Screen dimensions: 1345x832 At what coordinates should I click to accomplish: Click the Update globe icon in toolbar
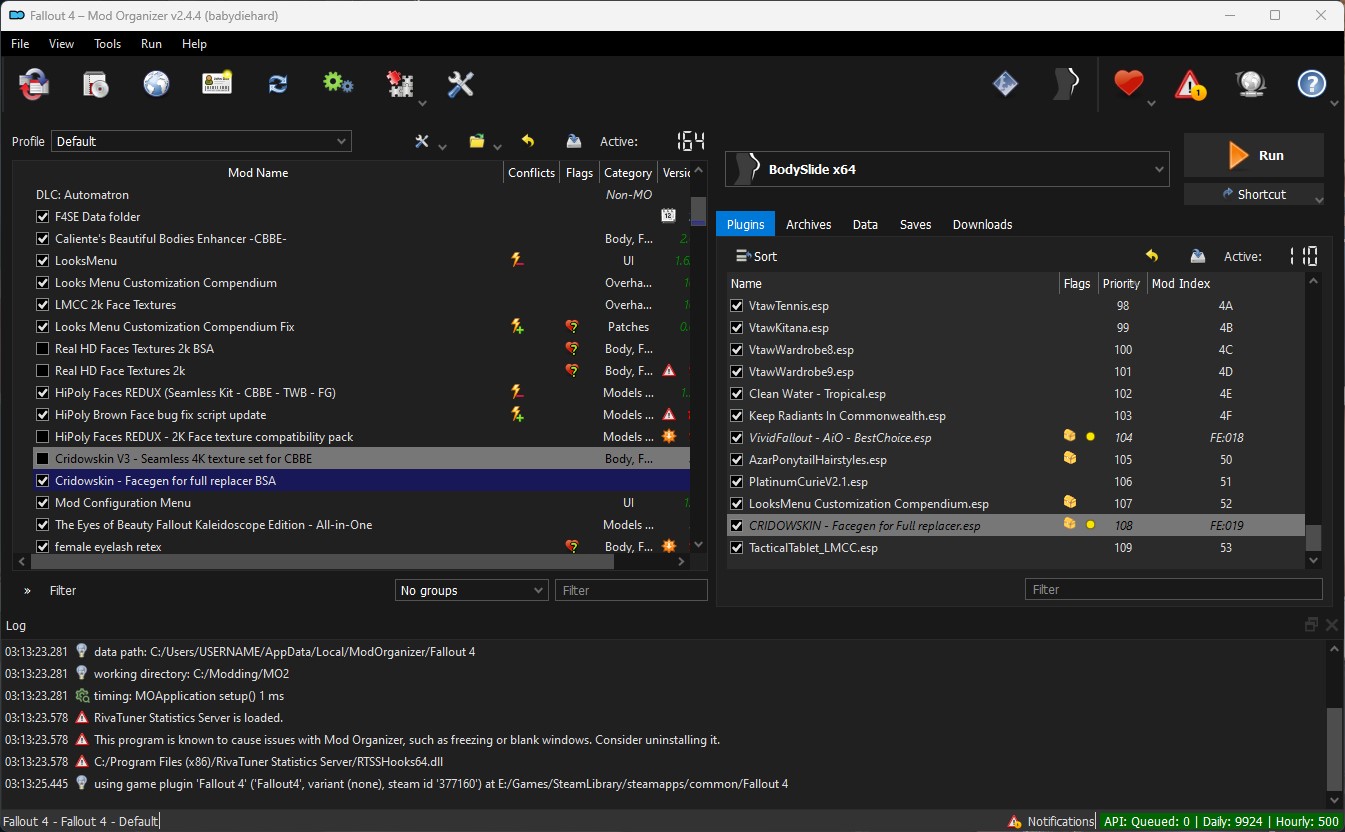(1251, 85)
